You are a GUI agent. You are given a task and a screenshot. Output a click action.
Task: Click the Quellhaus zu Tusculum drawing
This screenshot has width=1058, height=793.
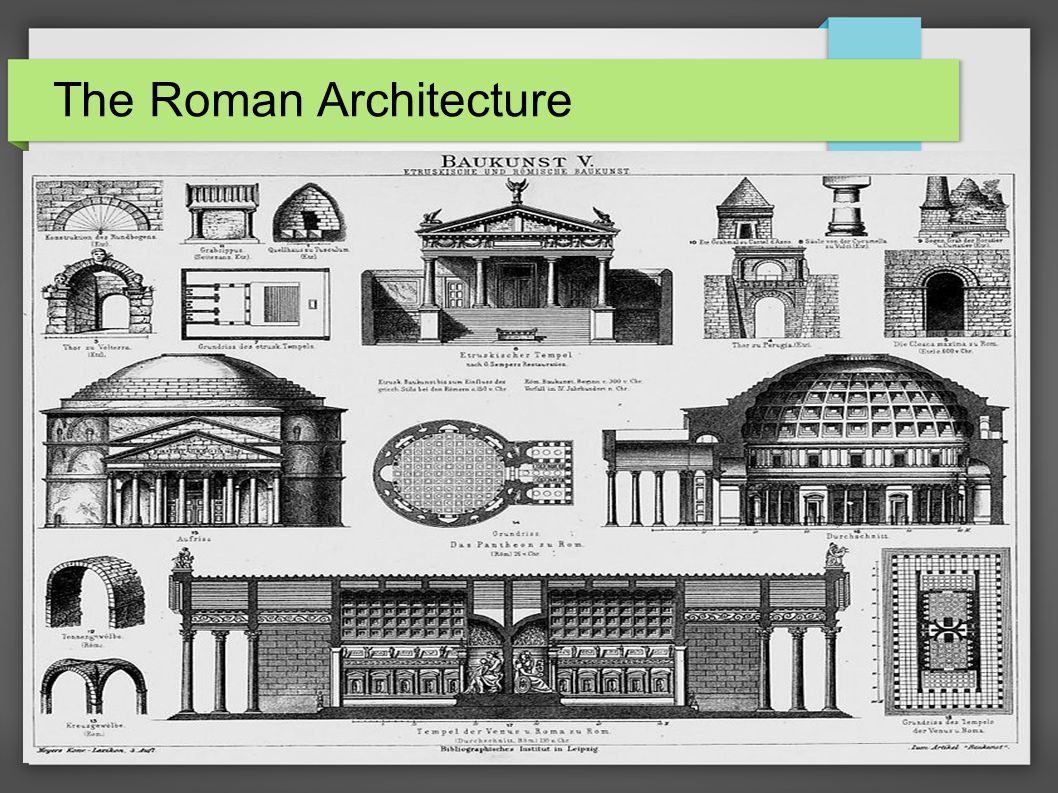coord(309,213)
